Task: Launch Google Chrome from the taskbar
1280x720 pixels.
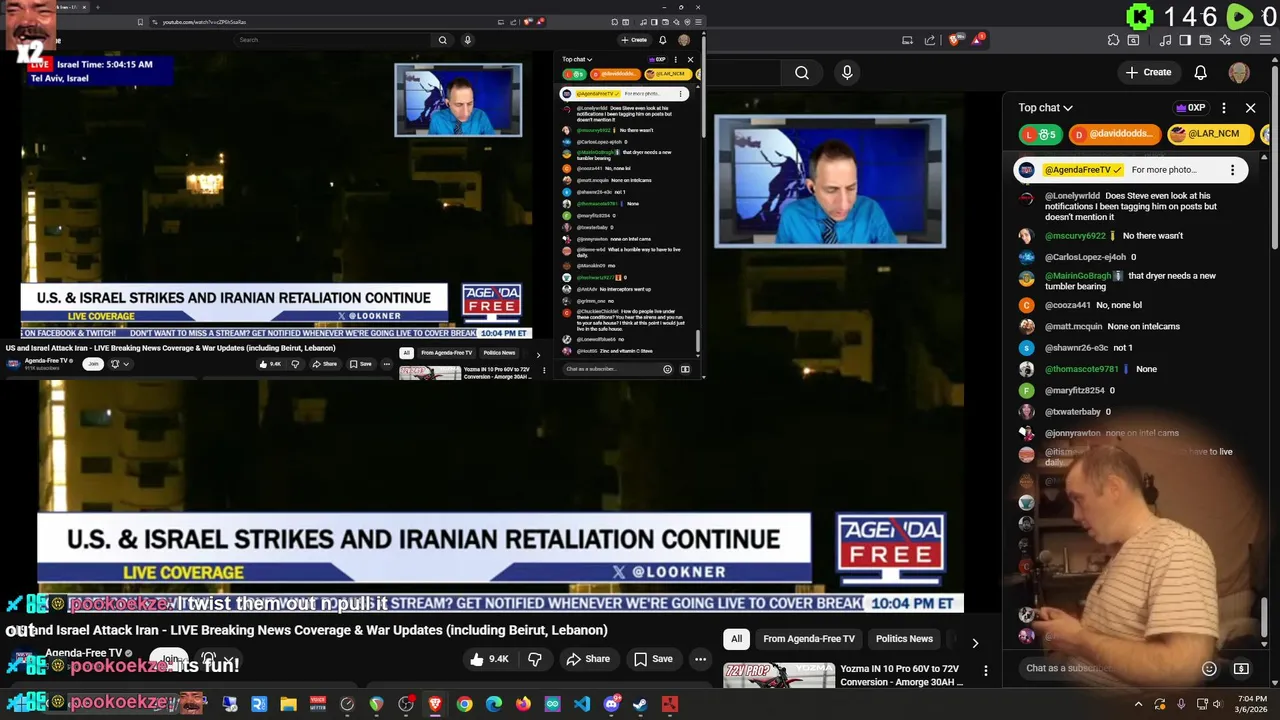Action: coord(464,704)
